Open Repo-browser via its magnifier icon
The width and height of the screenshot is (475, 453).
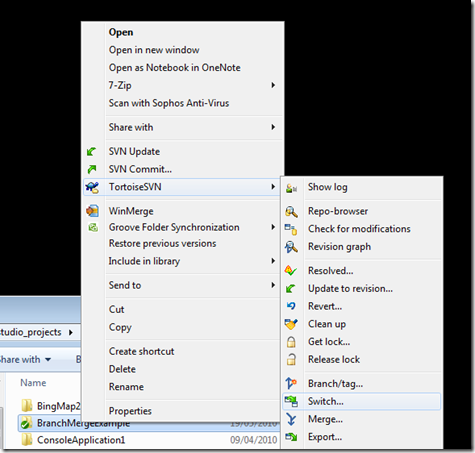coord(291,212)
